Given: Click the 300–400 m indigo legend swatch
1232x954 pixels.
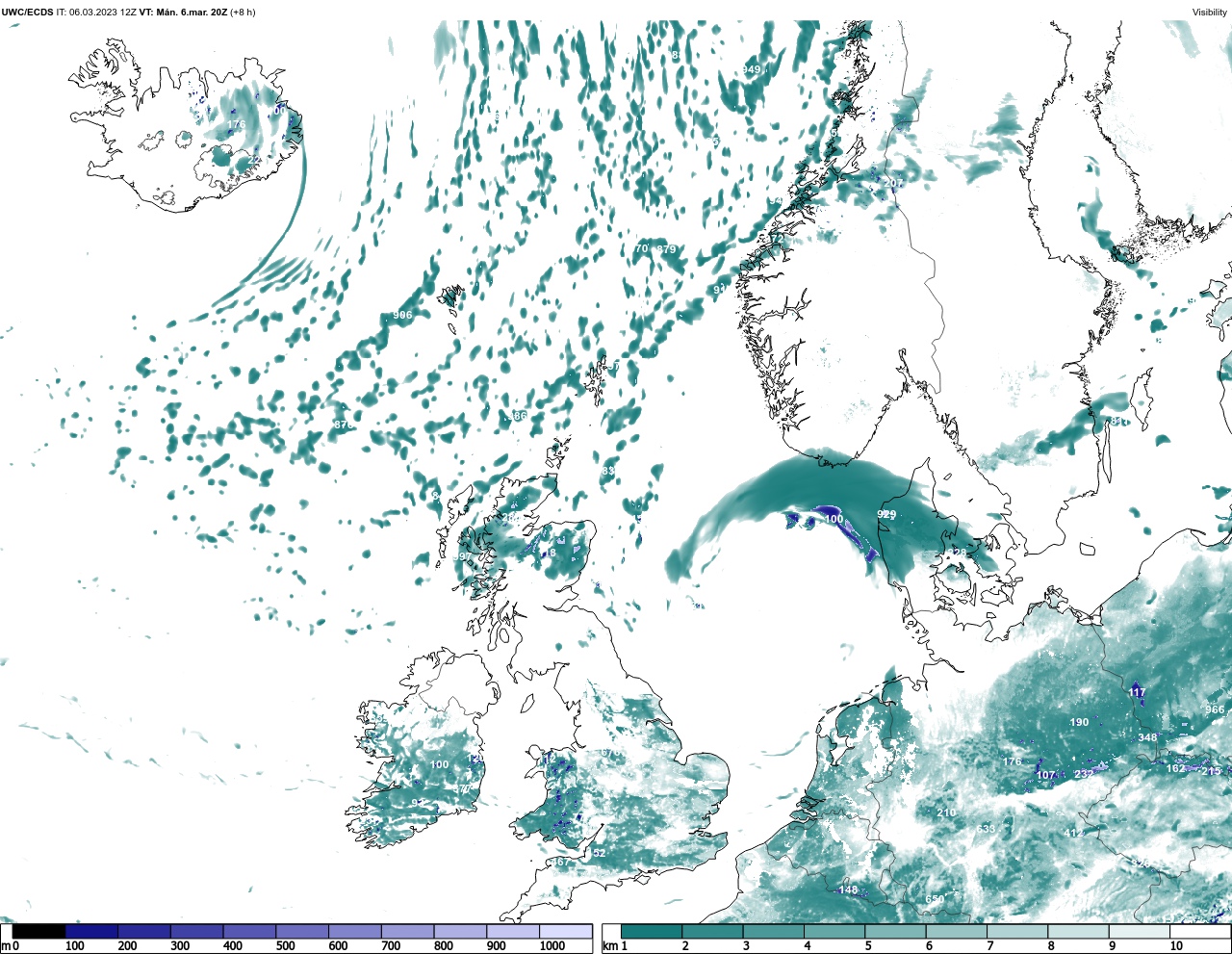Looking at the screenshot, I should (x=197, y=932).
